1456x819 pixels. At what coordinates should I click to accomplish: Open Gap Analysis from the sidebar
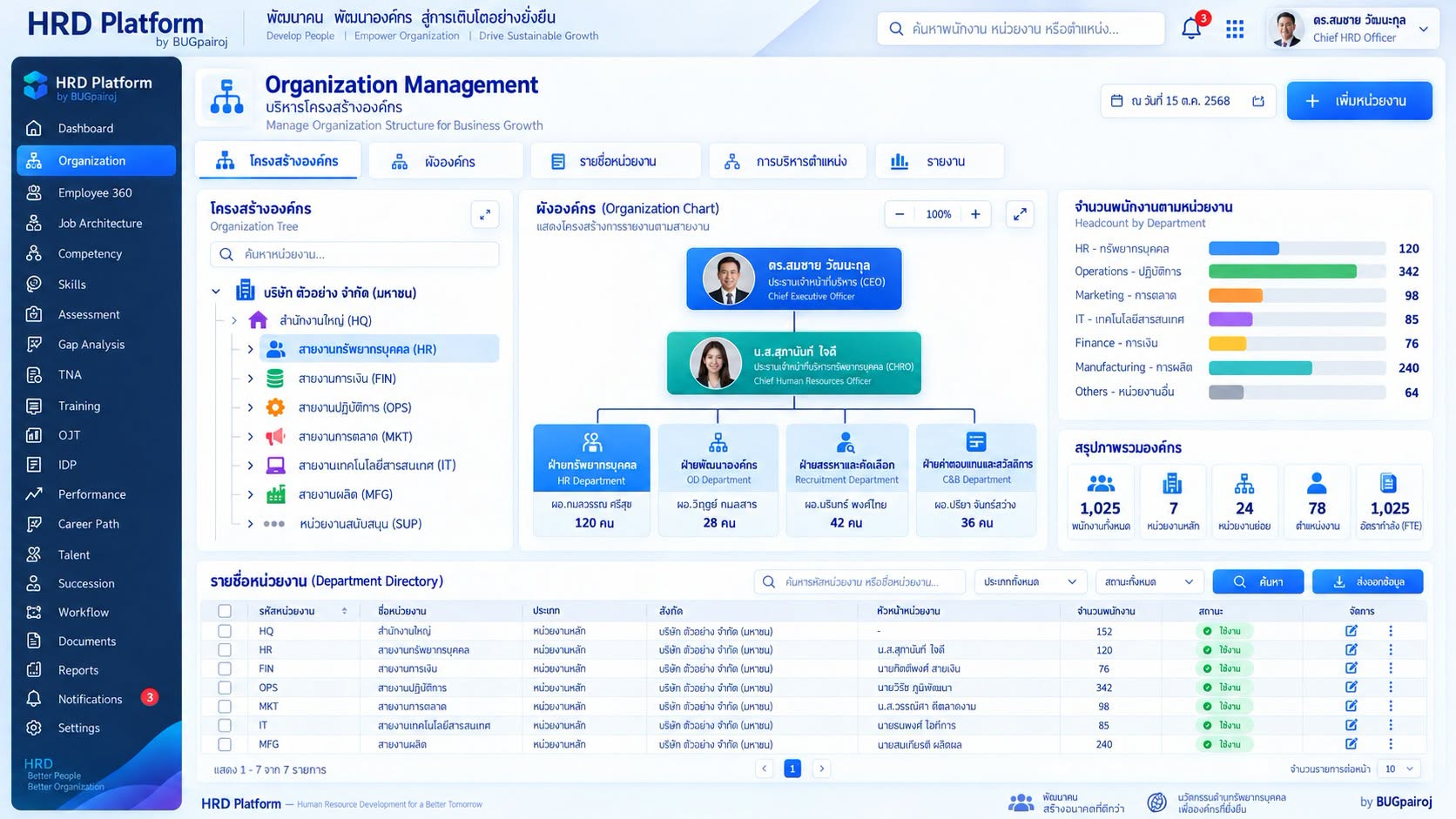coord(91,345)
